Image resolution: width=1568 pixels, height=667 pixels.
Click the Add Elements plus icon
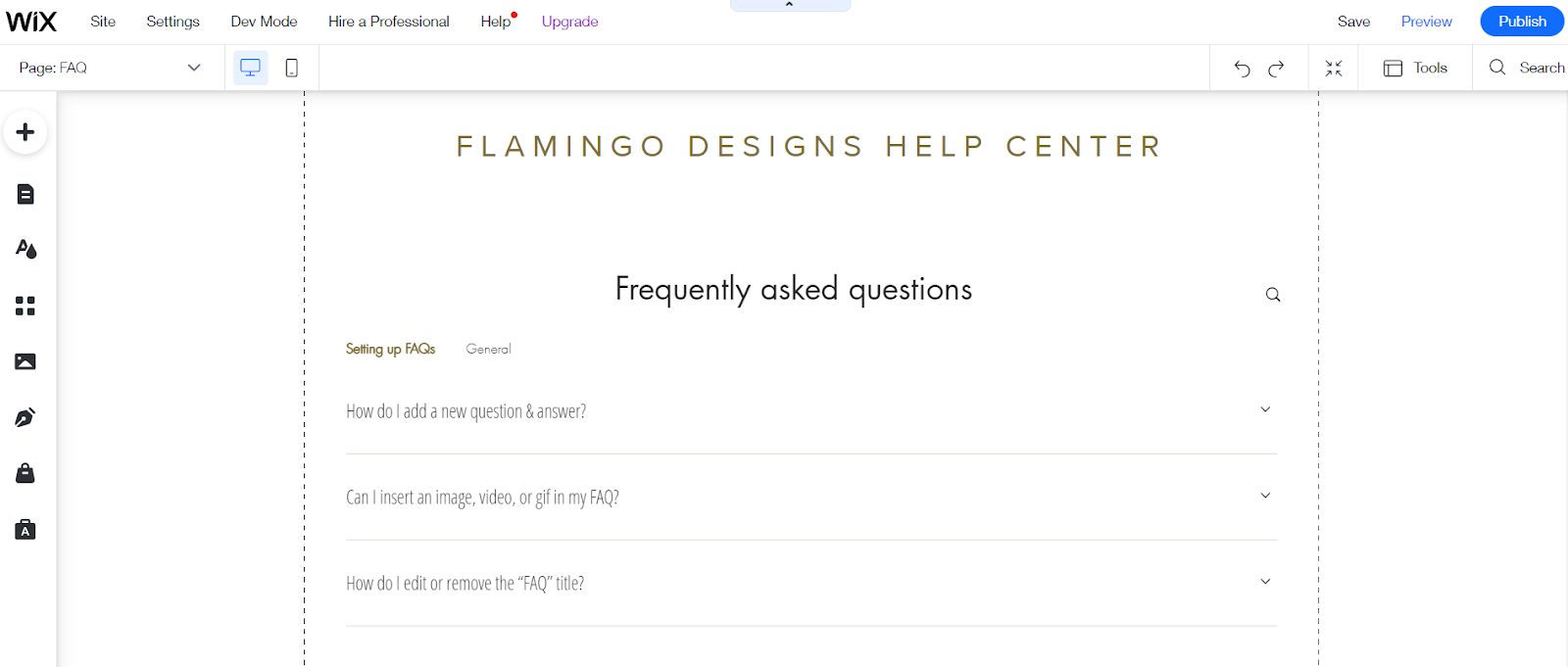point(25,132)
